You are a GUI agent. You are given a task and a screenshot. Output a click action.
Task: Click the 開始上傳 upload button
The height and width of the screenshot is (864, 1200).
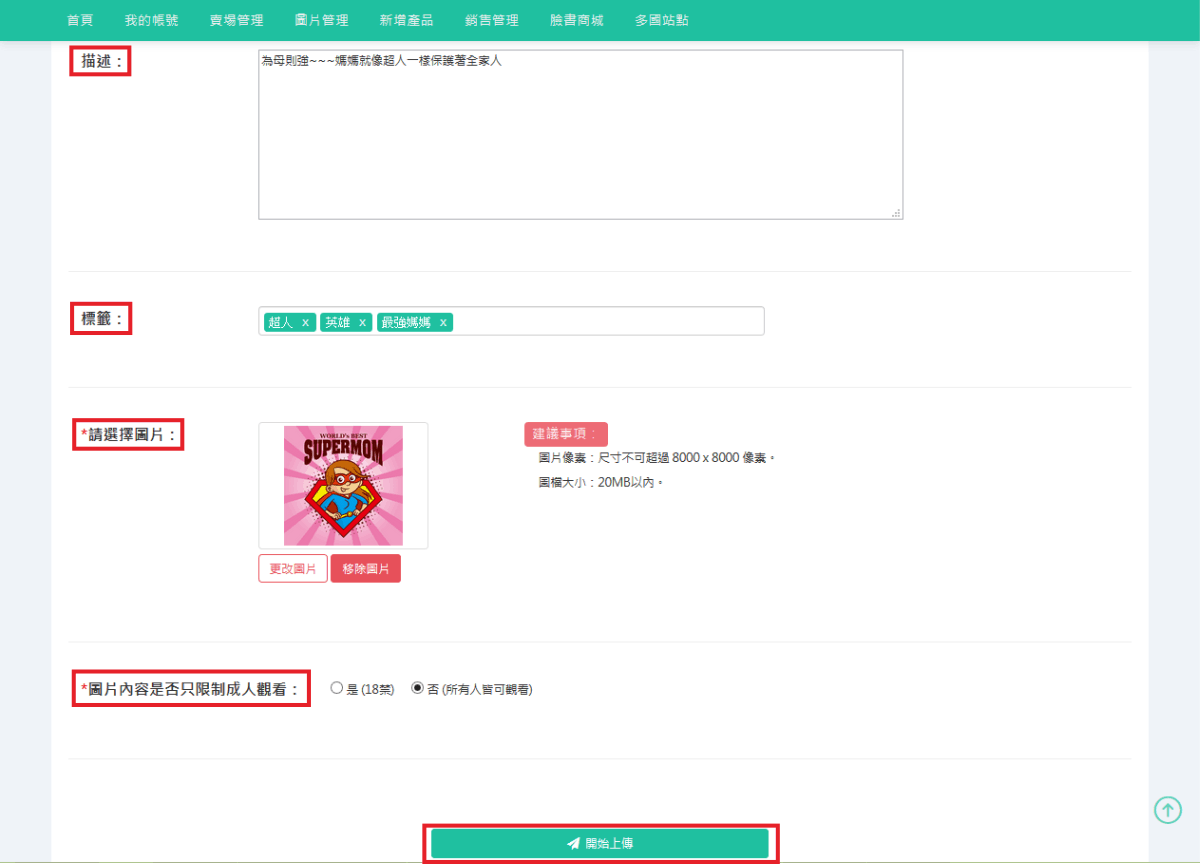600,843
